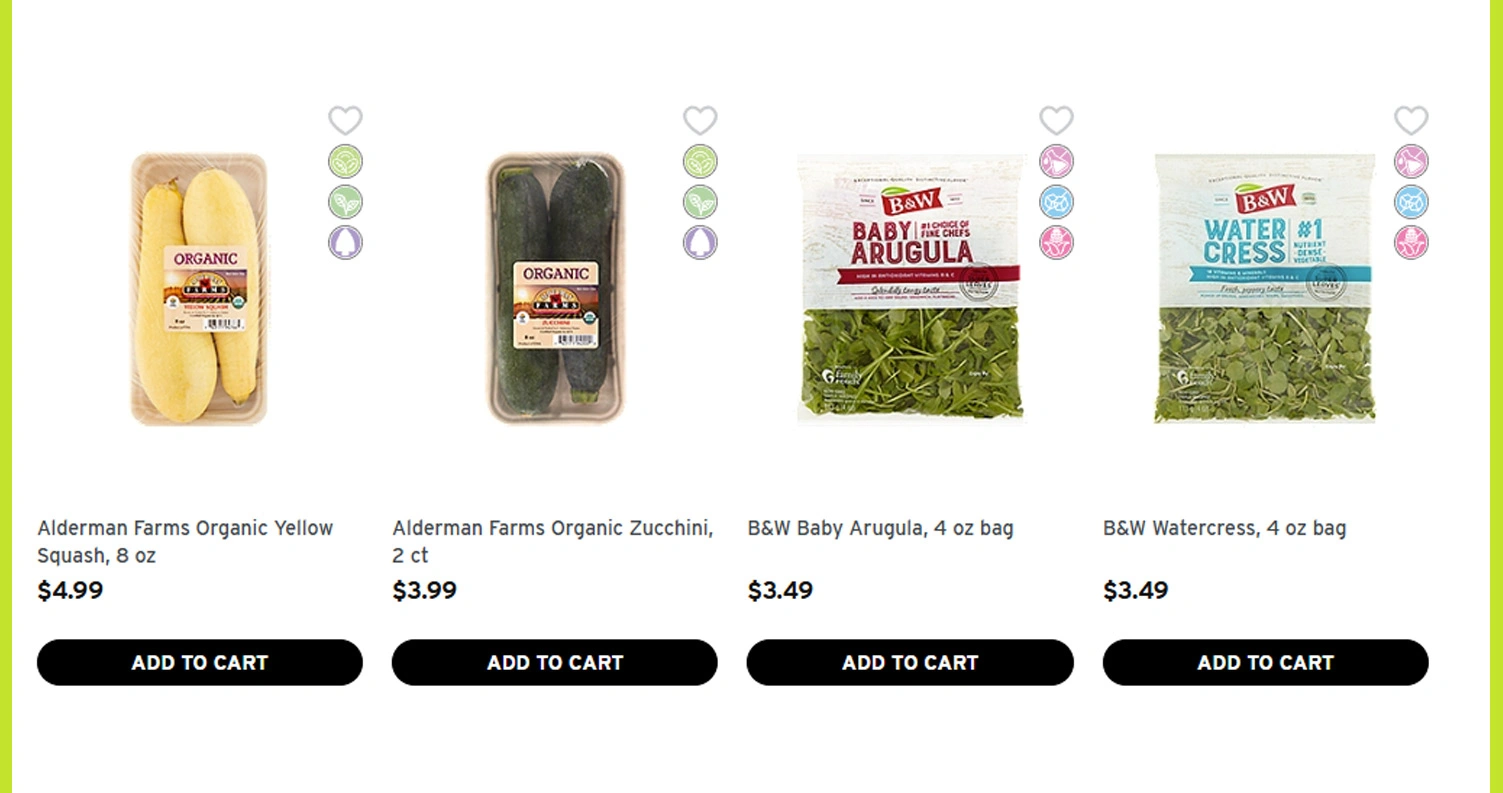Viewport: 1503px width, 793px height.
Task: Click crossed-out meat badge on Baby Arugula
Action: pyautogui.click(x=1056, y=161)
